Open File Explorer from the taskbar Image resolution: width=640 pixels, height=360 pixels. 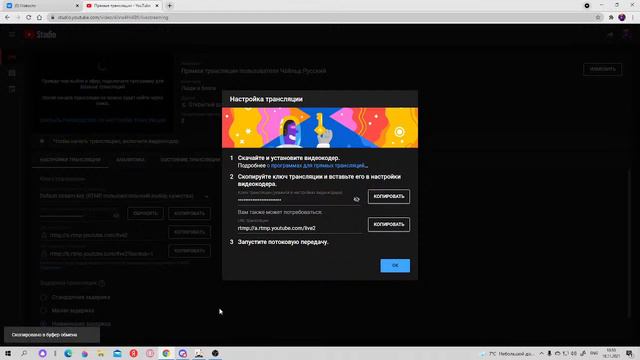point(101,353)
